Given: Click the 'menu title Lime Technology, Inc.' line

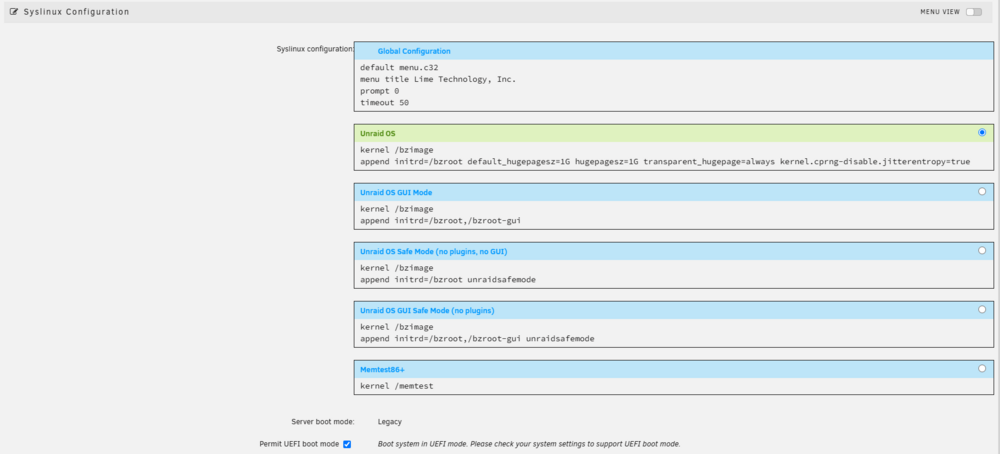Looking at the screenshot, I should coord(438,79).
